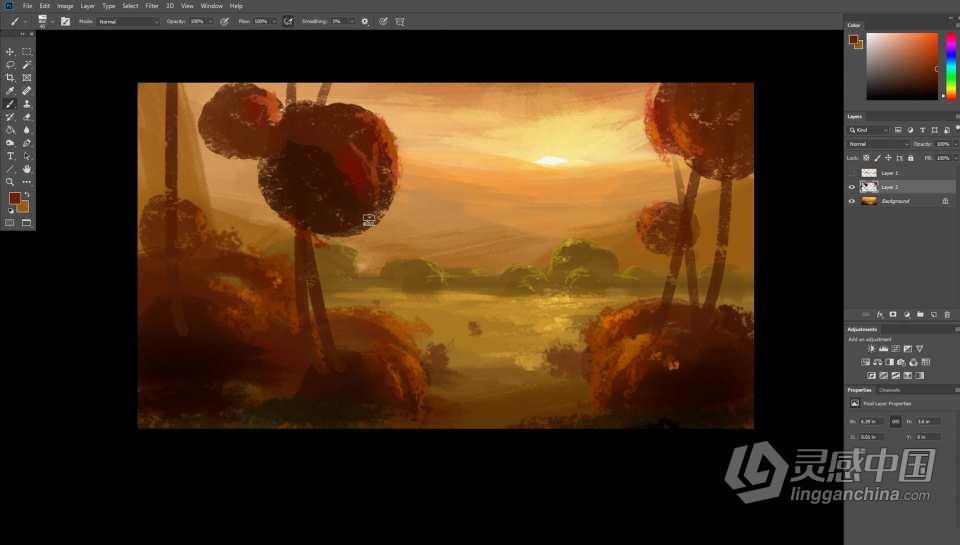The width and height of the screenshot is (960, 545).
Task: Select the Hand tool
Action: click(x=26, y=168)
